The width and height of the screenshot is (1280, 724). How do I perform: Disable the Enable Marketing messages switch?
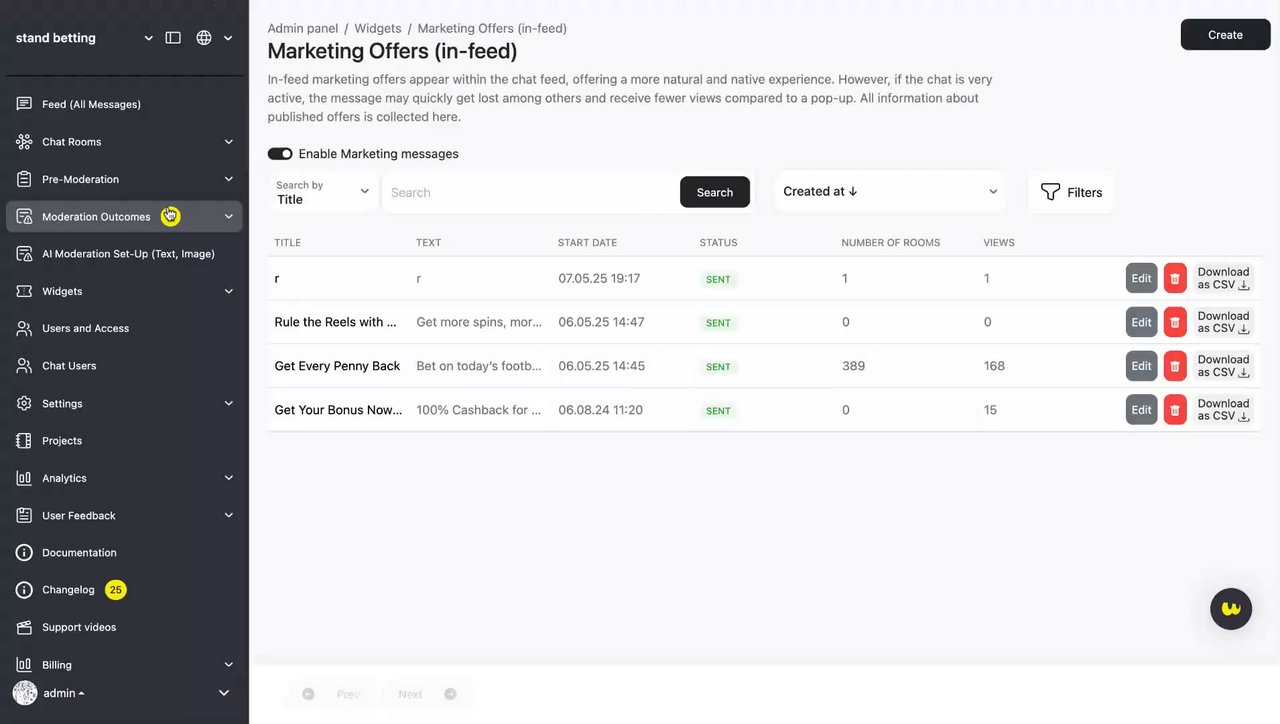[280, 154]
